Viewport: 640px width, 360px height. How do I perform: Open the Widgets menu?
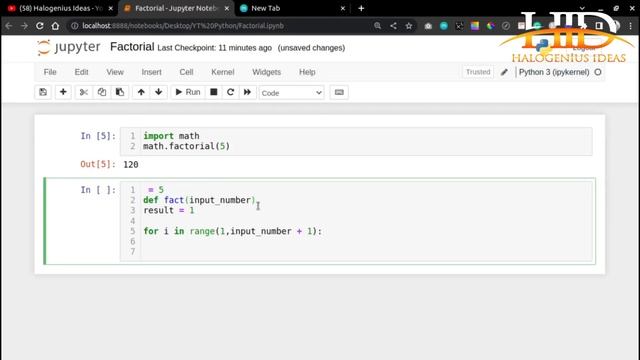pos(267,72)
